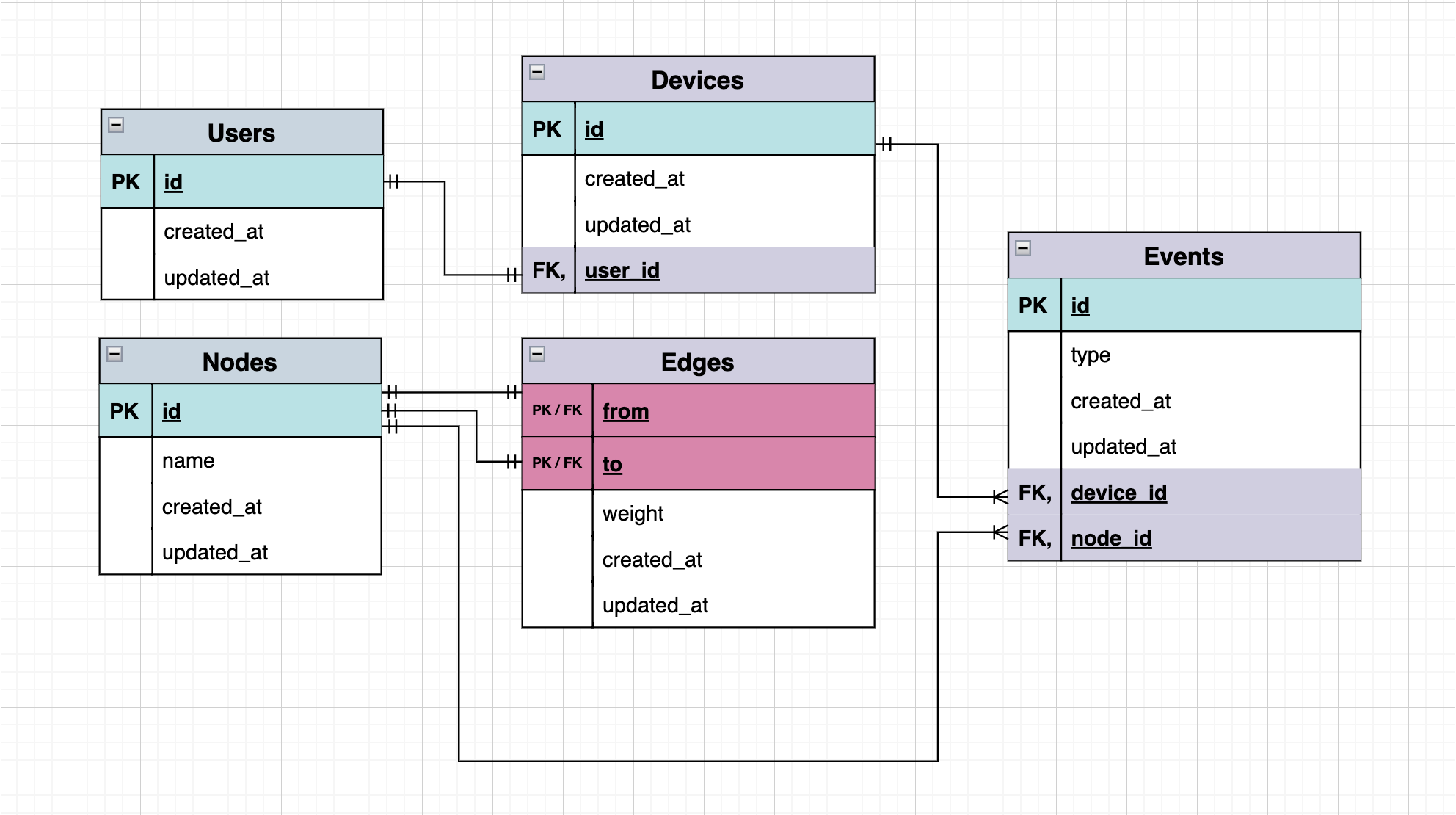
Task: Click the FK label beside device_id
Action: coord(1035,492)
